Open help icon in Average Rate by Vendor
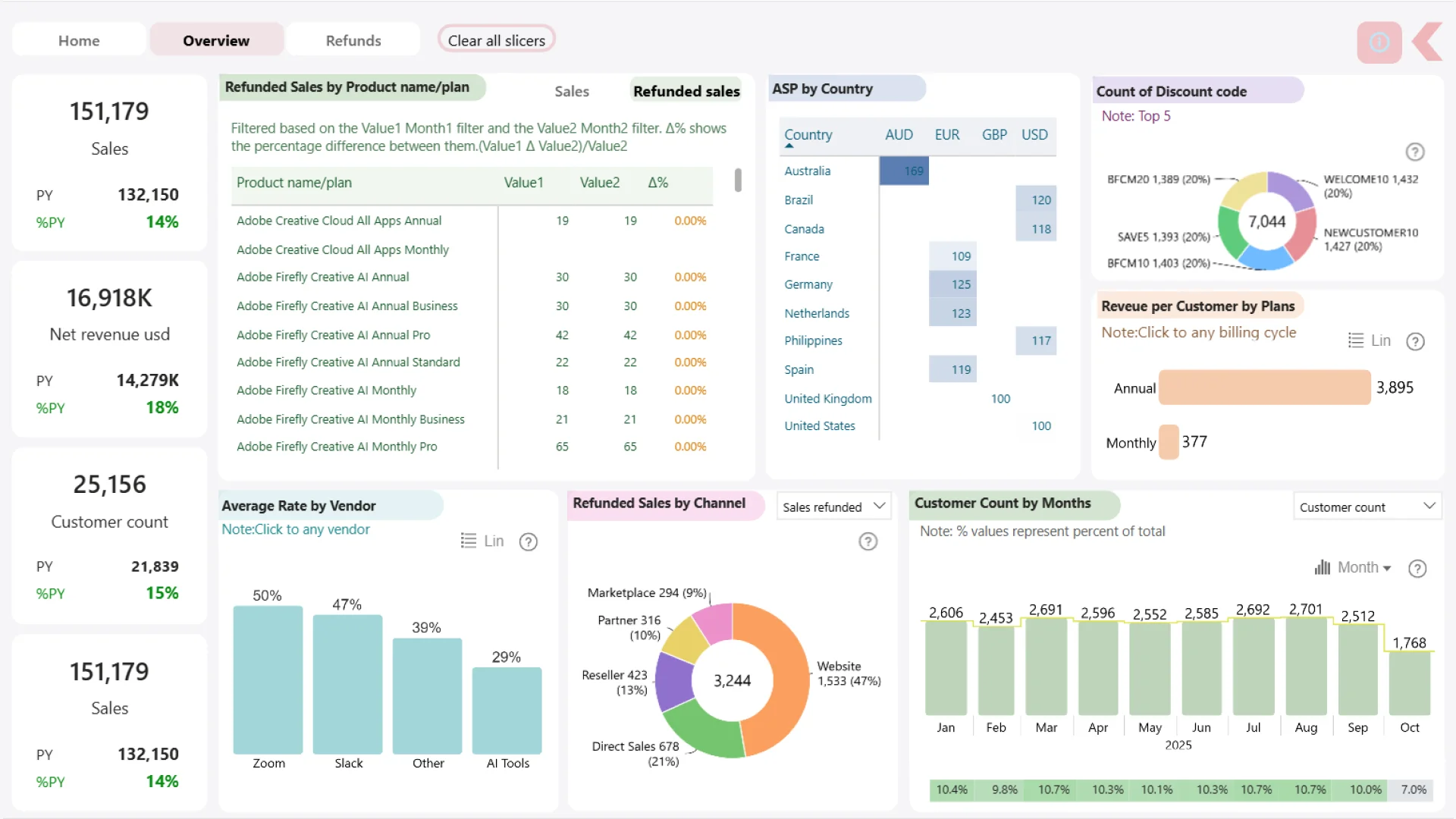This screenshot has height=819, width=1456. coord(528,542)
